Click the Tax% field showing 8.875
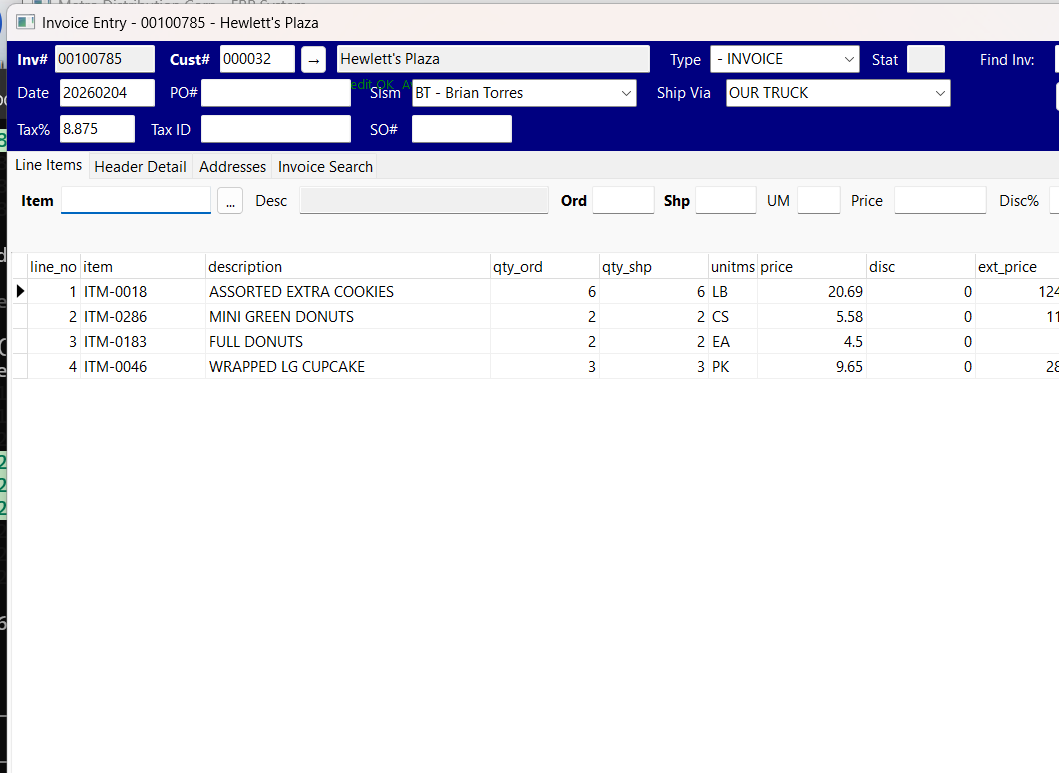 tap(96, 128)
